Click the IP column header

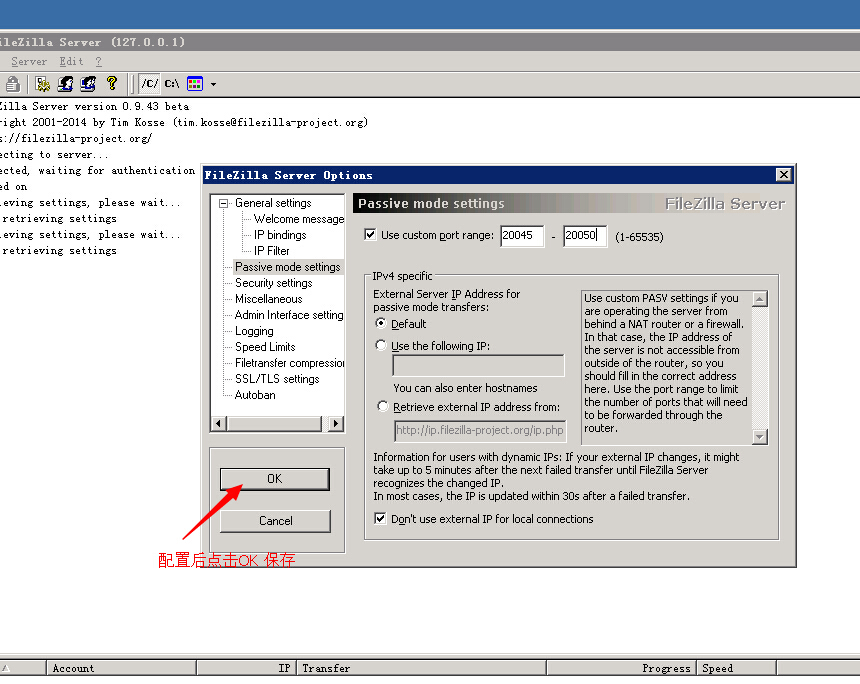tap(247, 668)
